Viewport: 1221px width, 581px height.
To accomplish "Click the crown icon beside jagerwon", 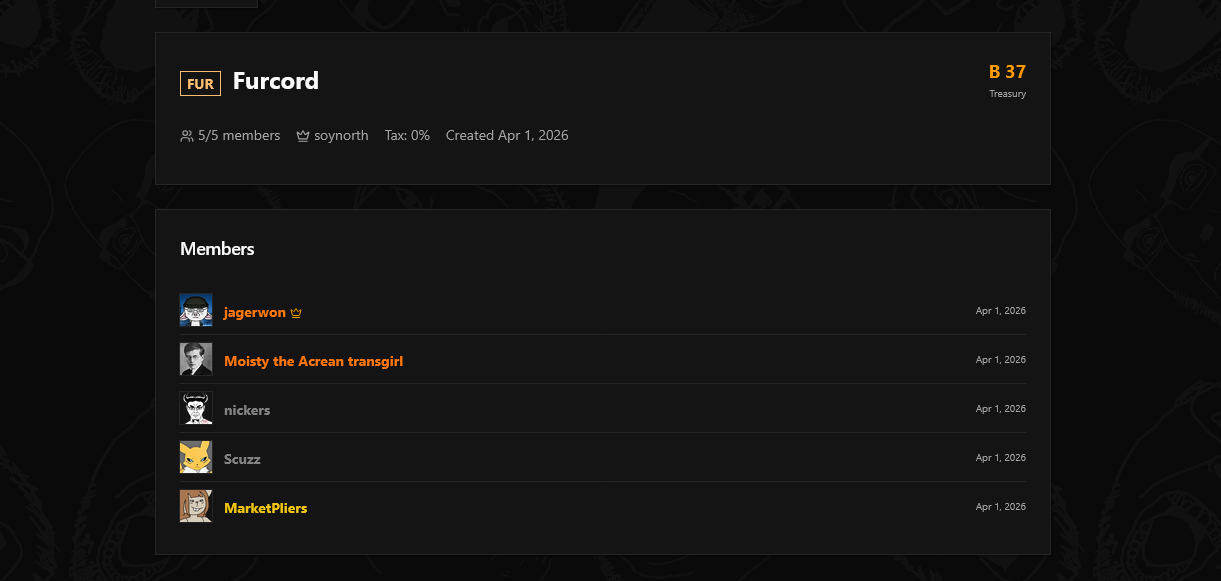I will pyautogui.click(x=296, y=313).
